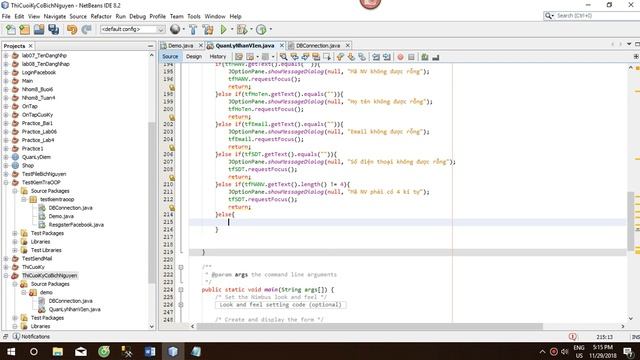The image size is (640, 360).
Task: Click the Windows Start button
Action: click(x=11, y=351)
